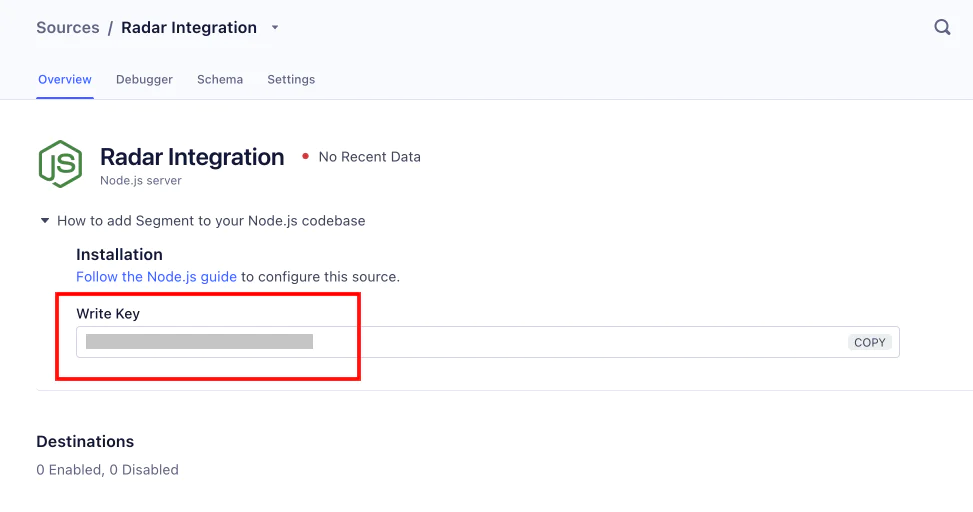Click the Destinations section heading
Screen dimensions: 973x512
coord(85,441)
